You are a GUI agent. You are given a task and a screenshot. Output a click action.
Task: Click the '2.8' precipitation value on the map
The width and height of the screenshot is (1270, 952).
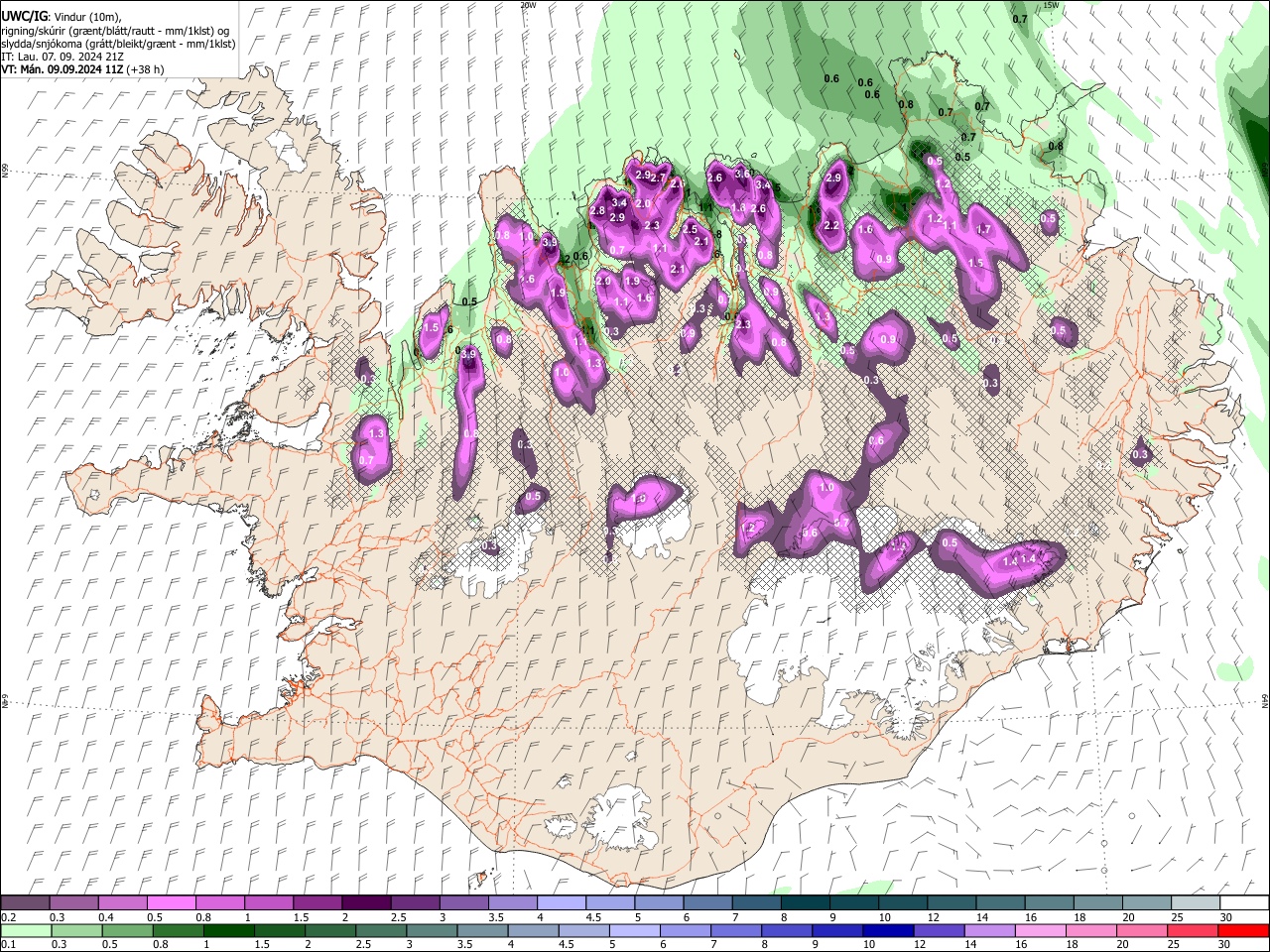click(597, 210)
